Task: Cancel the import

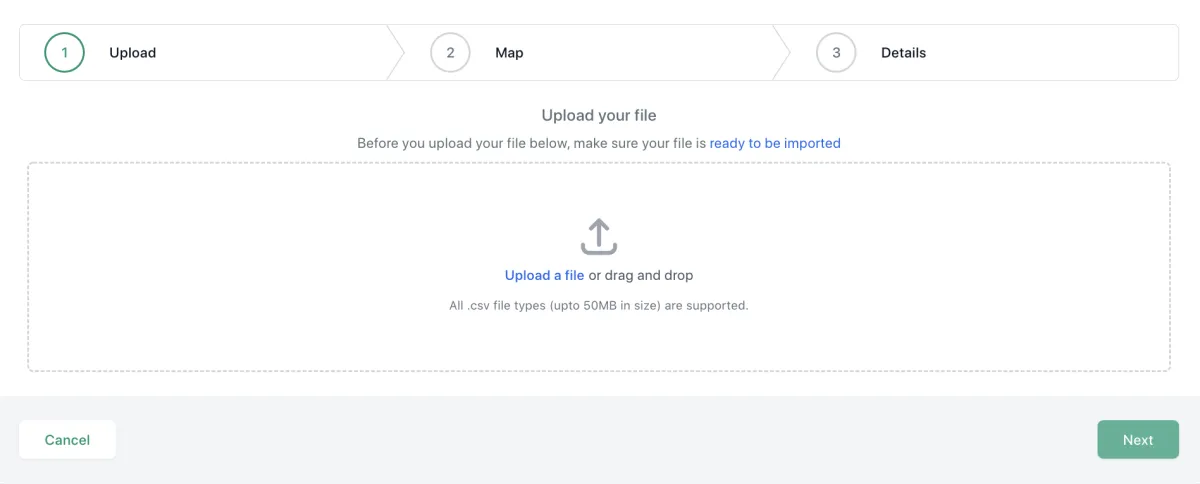Action: (68, 440)
